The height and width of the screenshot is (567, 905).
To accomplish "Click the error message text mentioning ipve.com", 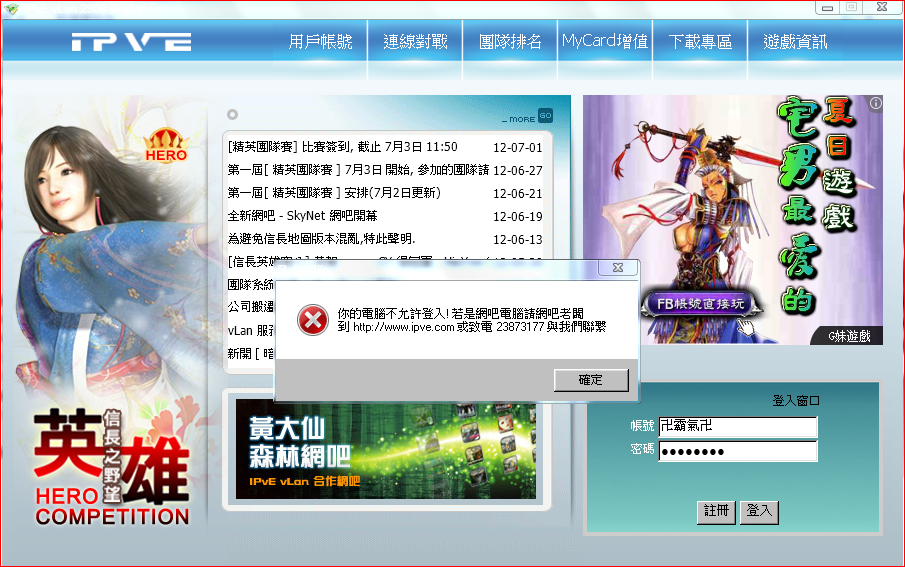I will click(472, 320).
